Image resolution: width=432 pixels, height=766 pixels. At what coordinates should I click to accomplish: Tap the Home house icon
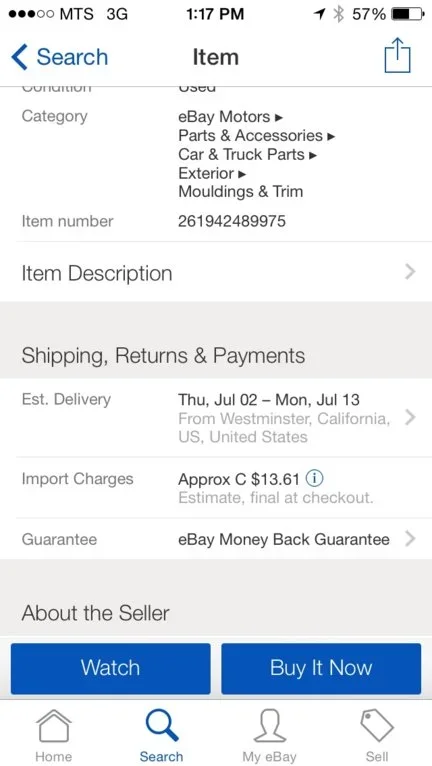point(54,726)
